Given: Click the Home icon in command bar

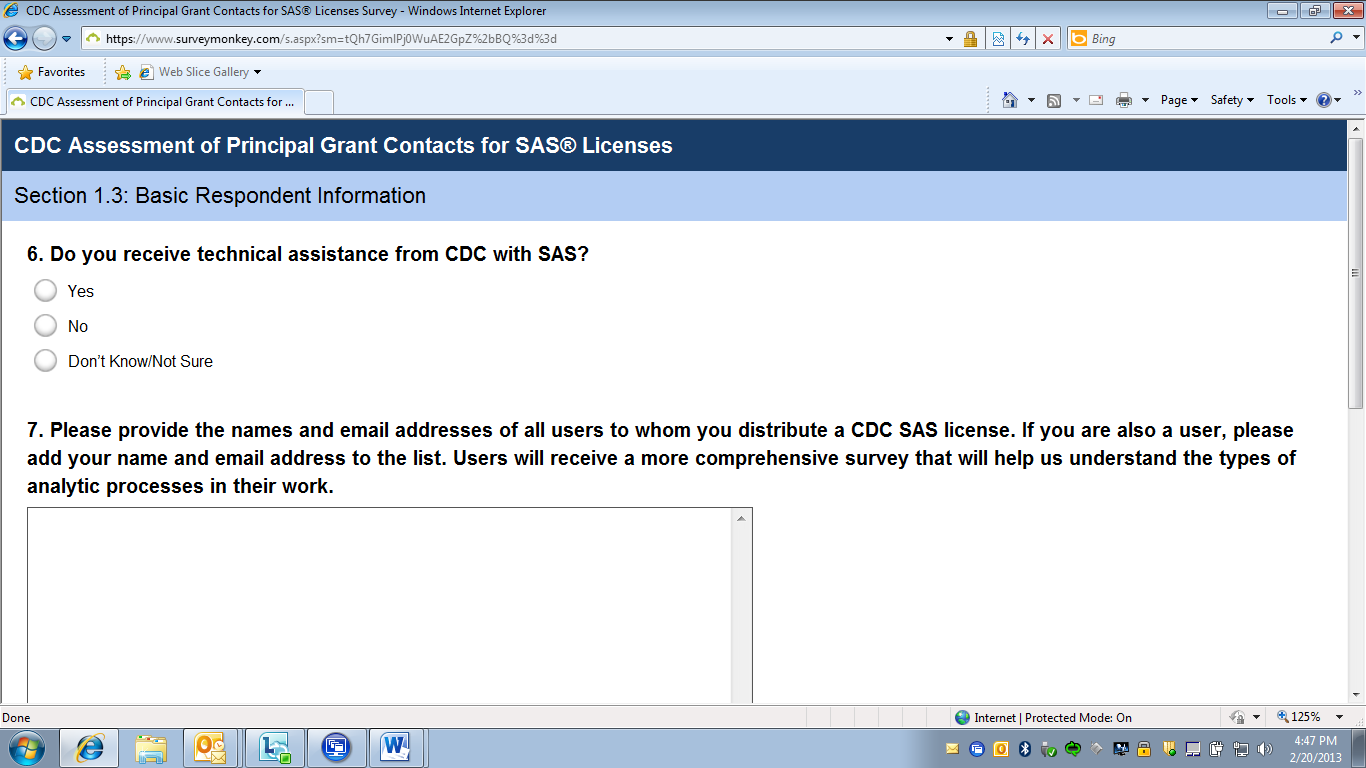Looking at the screenshot, I should [x=1010, y=100].
